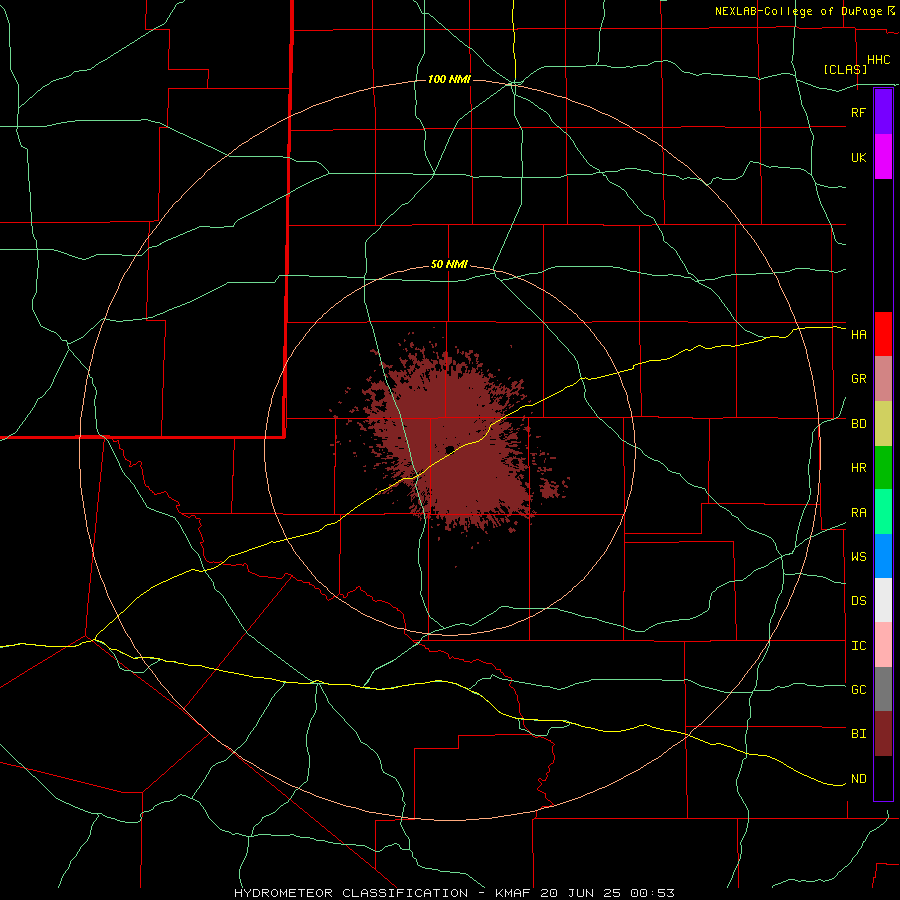Click the 'HR' legend label
Image resolution: width=900 pixels, height=900 pixels.
click(x=859, y=468)
